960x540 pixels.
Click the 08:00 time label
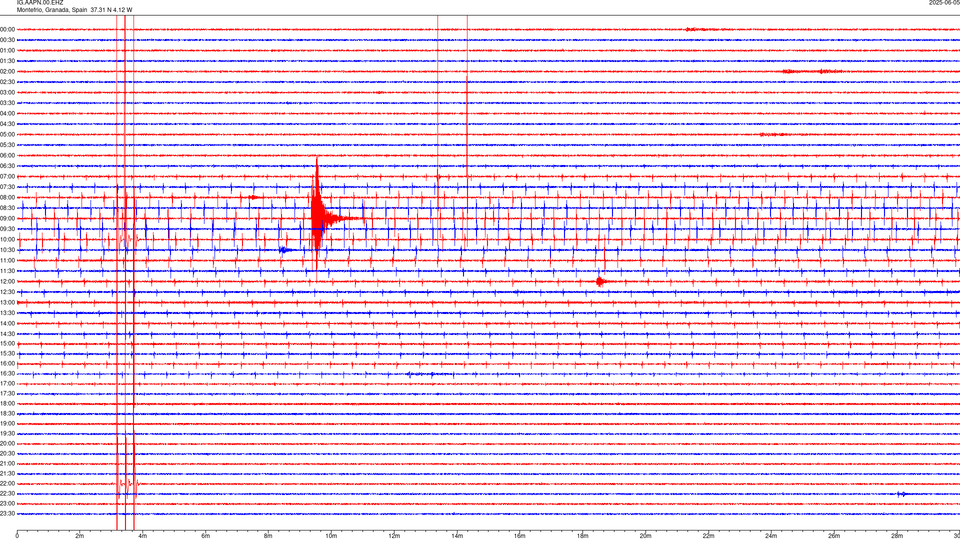[7, 198]
